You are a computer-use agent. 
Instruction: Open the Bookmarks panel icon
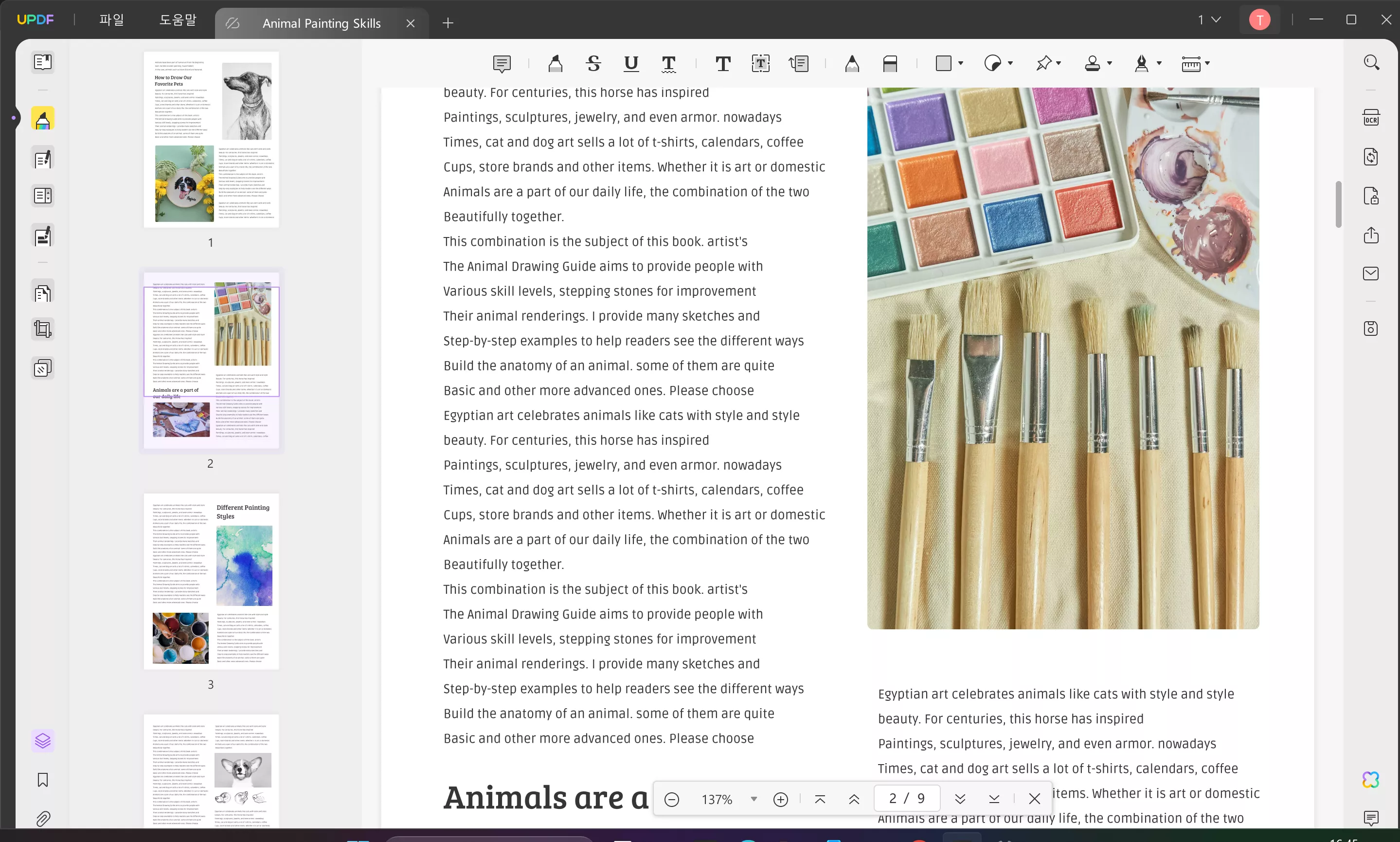(42, 780)
